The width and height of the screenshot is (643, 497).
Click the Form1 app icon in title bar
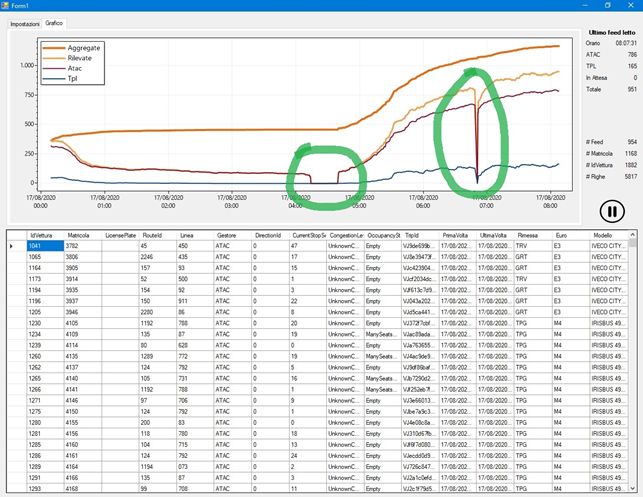pyautogui.click(x=6, y=5)
